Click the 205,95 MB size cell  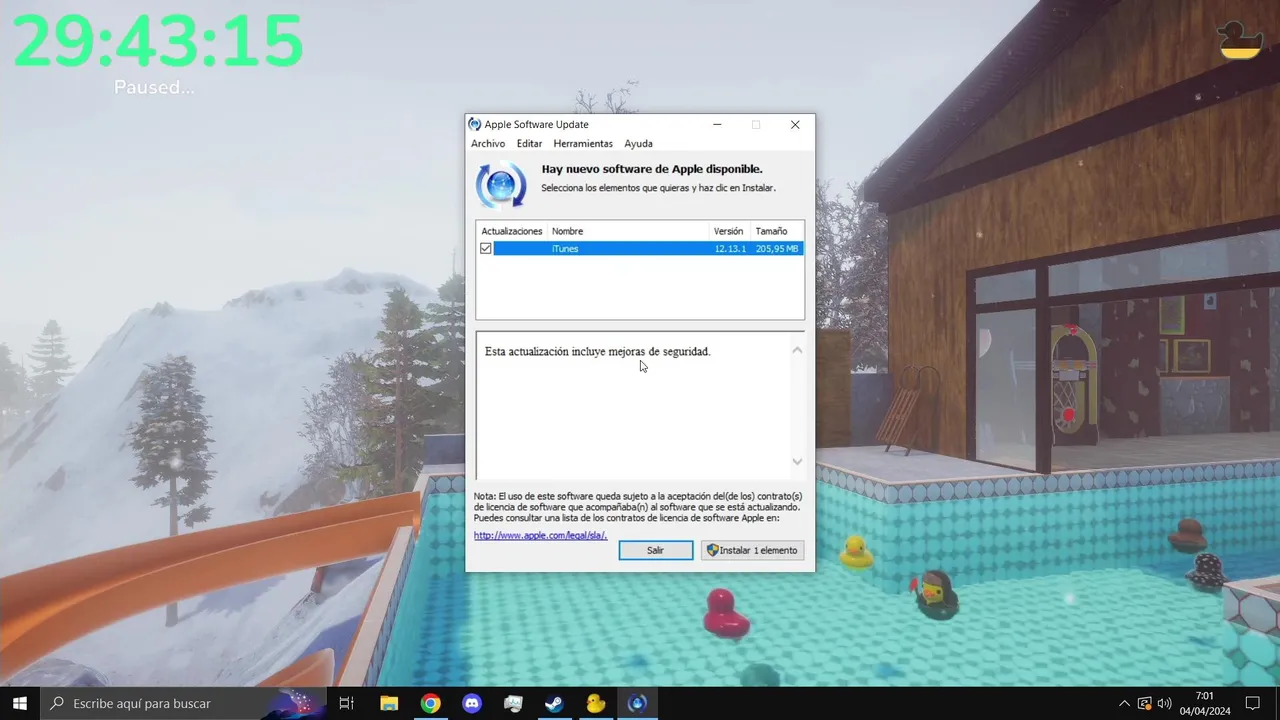pos(777,248)
